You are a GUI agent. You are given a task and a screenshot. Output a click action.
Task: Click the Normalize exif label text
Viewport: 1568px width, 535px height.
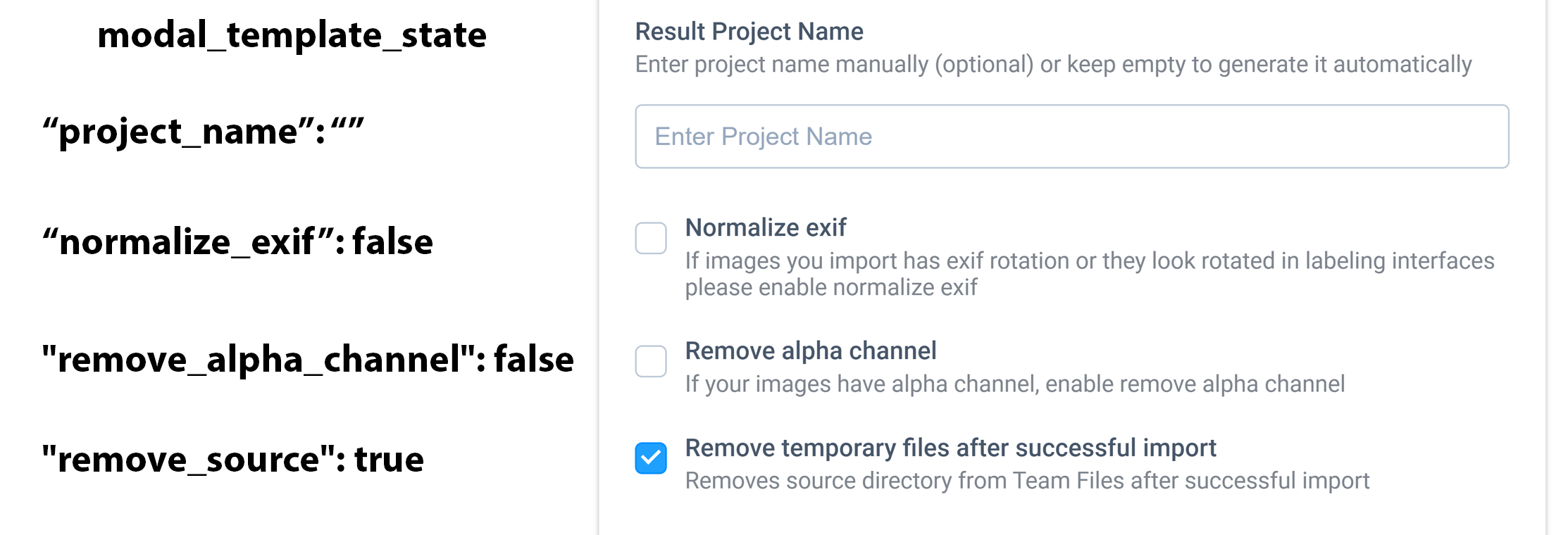pyautogui.click(x=766, y=227)
